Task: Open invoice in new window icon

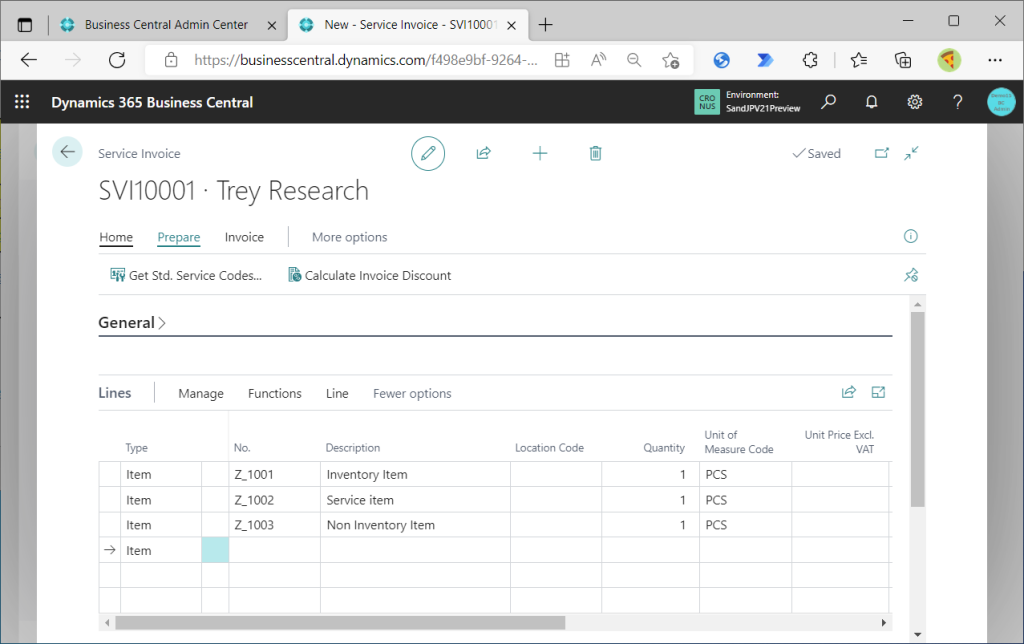Action: click(882, 153)
